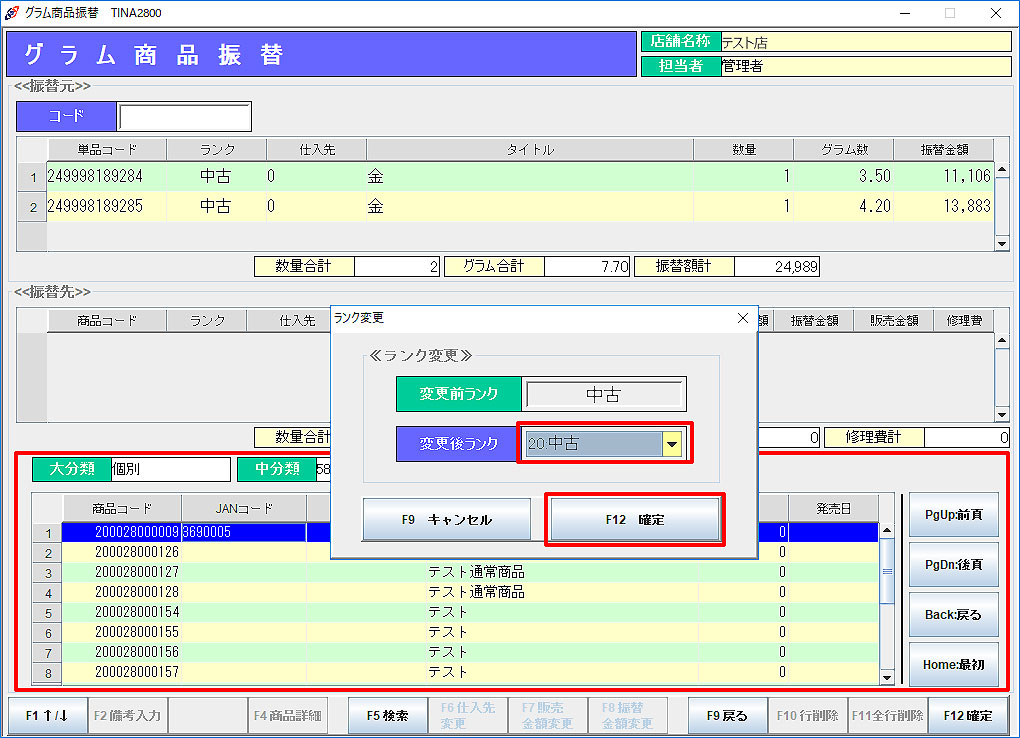
Task: Click the F1 ↑/↓ button
Action: (47, 716)
